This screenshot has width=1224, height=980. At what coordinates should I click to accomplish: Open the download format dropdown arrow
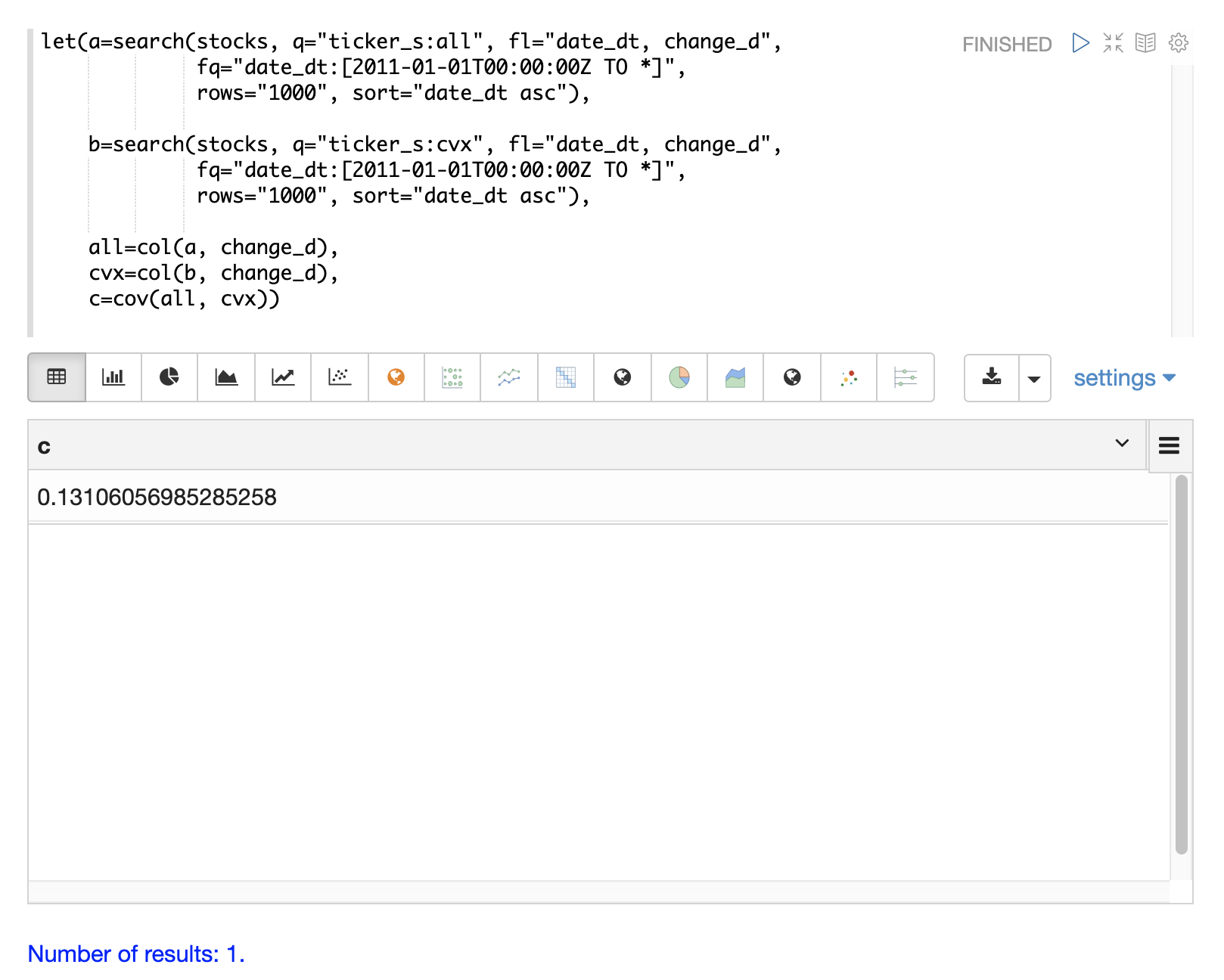click(x=1034, y=378)
